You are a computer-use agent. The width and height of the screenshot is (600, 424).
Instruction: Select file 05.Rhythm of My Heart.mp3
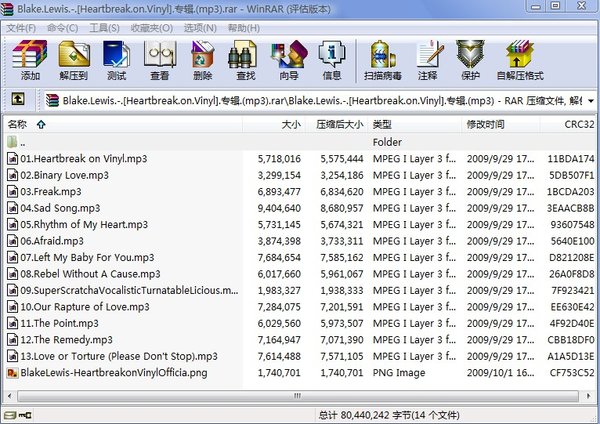coord(84,225)
